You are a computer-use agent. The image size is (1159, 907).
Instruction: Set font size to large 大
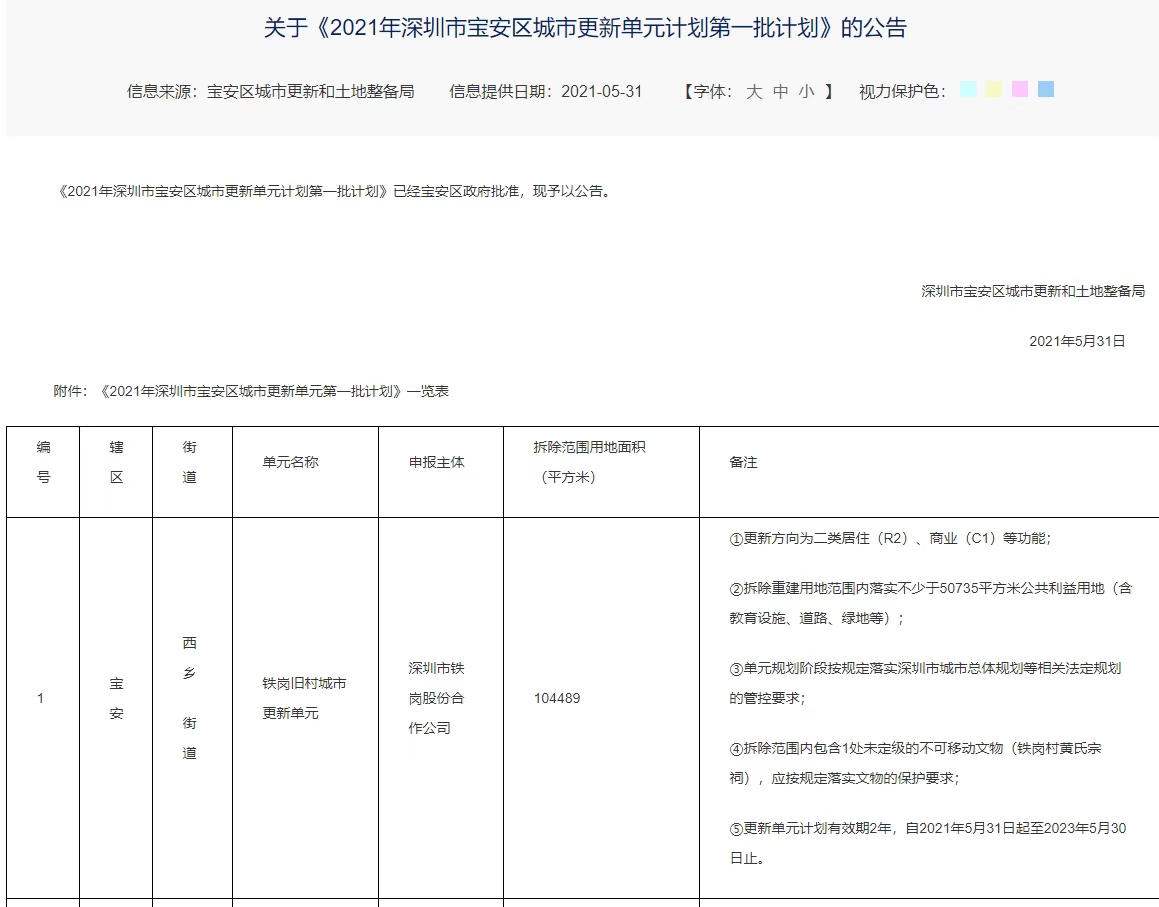tap(754, 92)
